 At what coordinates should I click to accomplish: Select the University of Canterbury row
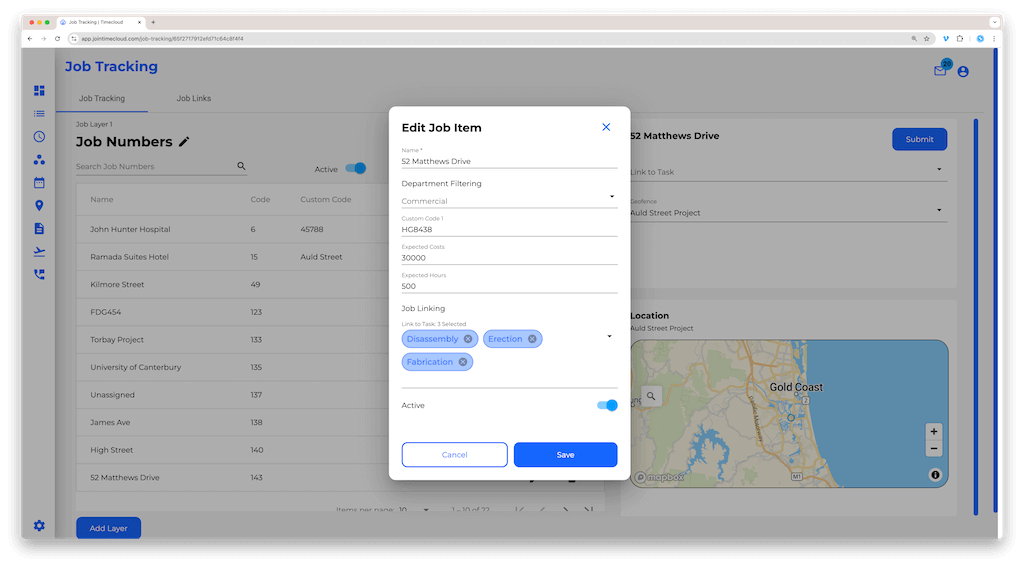233,367
